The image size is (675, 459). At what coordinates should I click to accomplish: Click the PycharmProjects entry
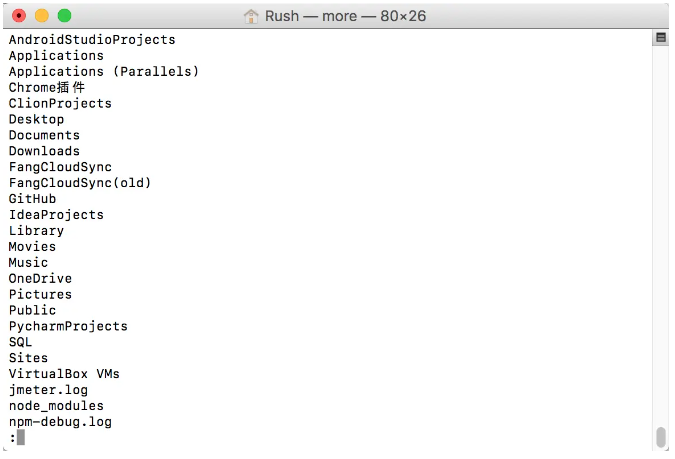pyautogui.click(x=68, y=326)
